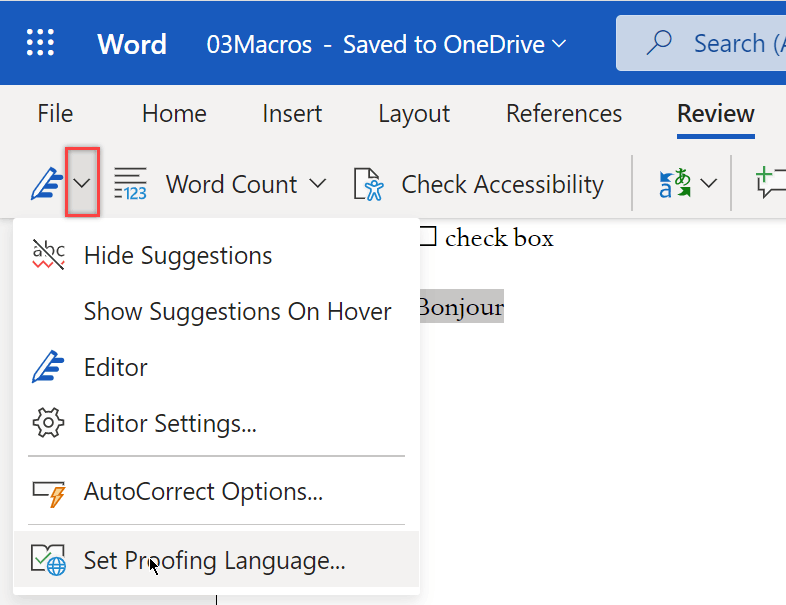Screen dimensions: 786x605
Task: Click the highlighted word Bonjour
Action: tap(461, 306)
